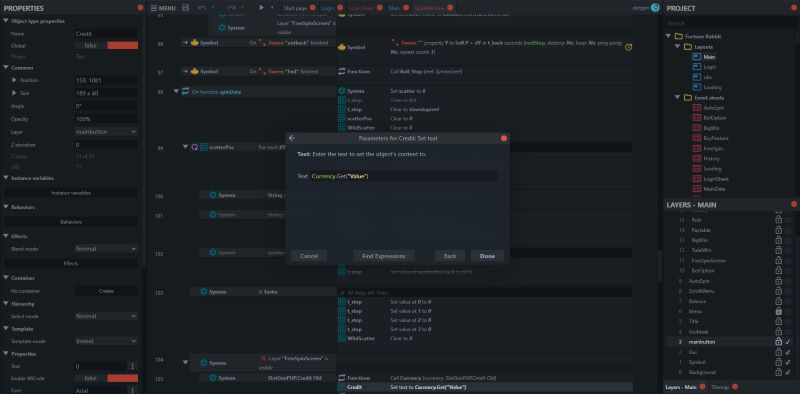Open the MainData event sheet

(714, 189)
